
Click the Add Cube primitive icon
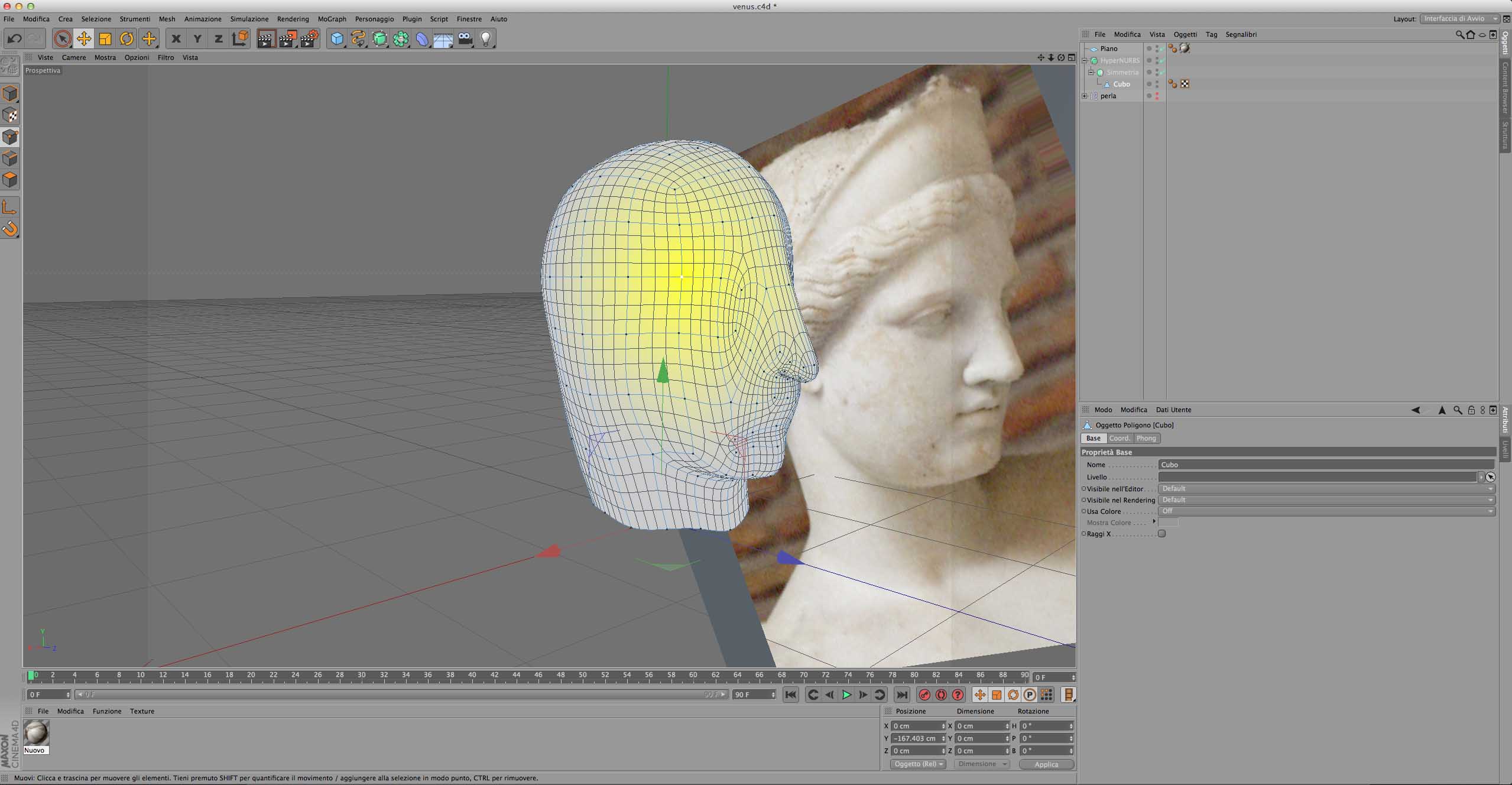tap(337, 39)
